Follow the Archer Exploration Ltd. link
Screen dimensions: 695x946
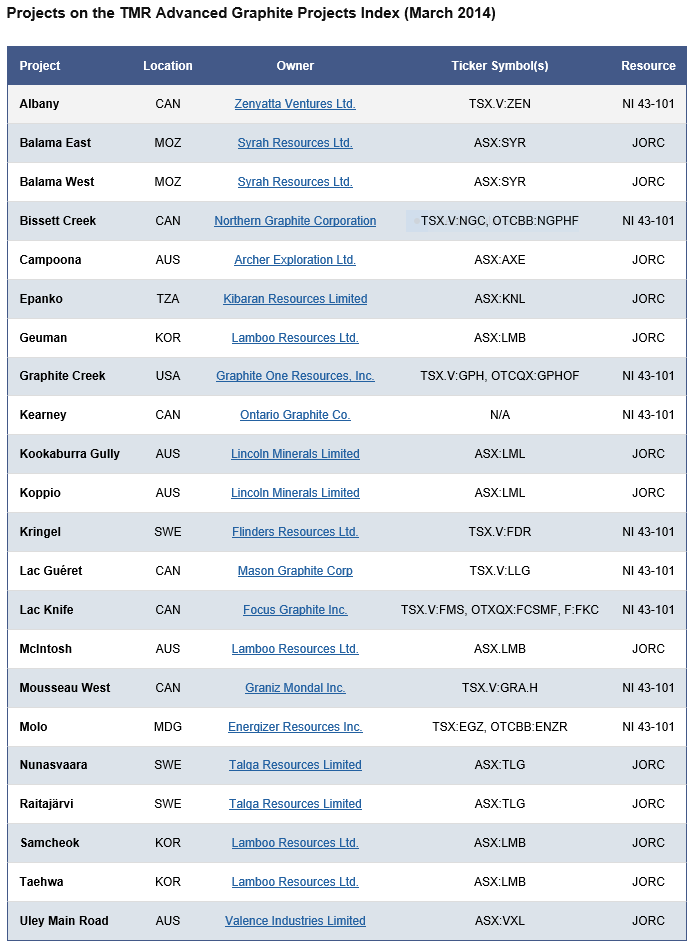[295, 260]
